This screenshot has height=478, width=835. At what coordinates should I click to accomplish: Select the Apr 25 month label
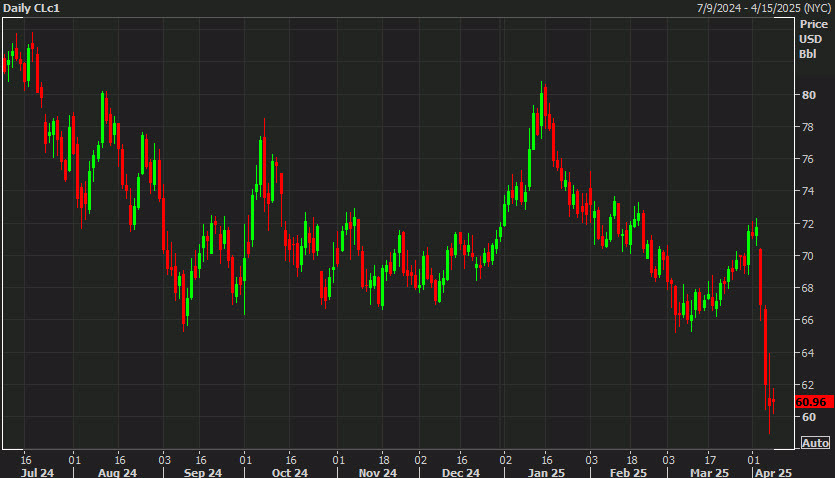pyautogui.click(x=771, y=472)
